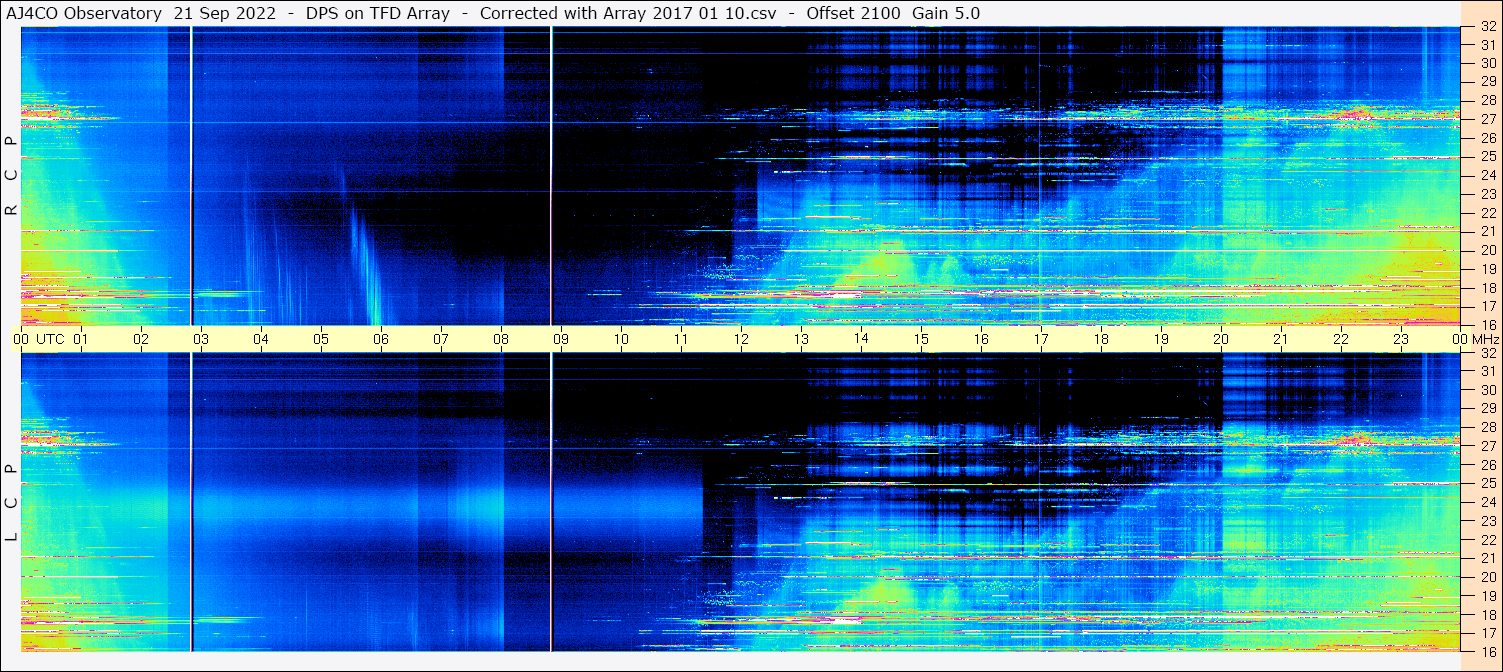1503x672 pixels.
Task: Click the 22 MHz label on lower frequency scale
Action: click(1487, 539)
